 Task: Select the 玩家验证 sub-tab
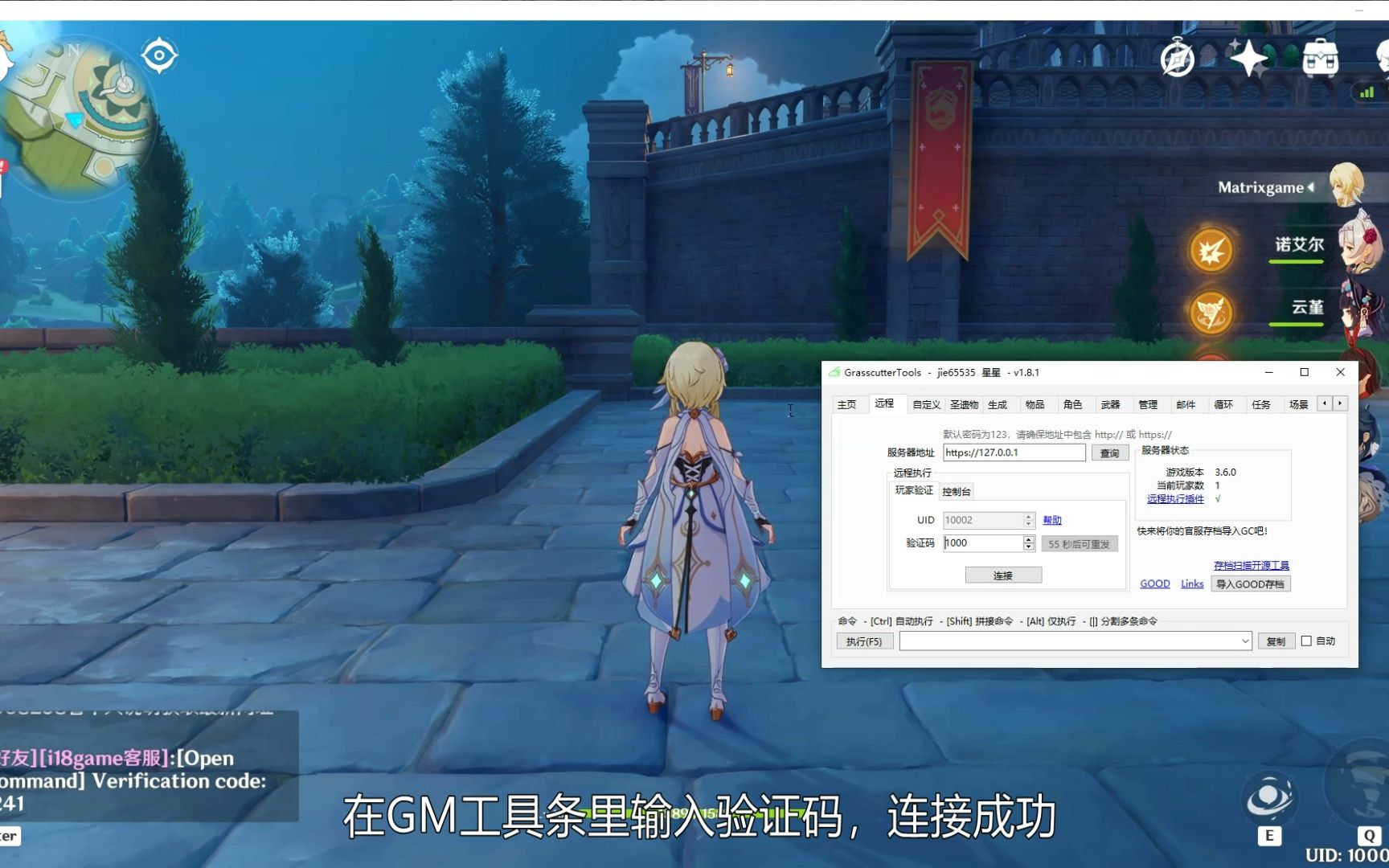pos(914,490)
